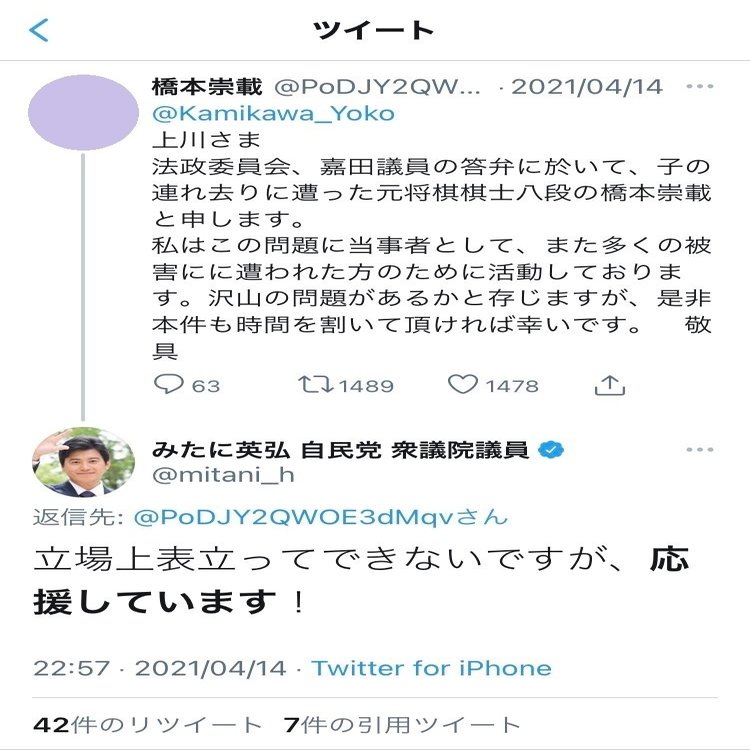Retweet using the retweet arrows icon
Image resolution: width=750 pixels, height=750 pixels.
[x=316, y=384]
